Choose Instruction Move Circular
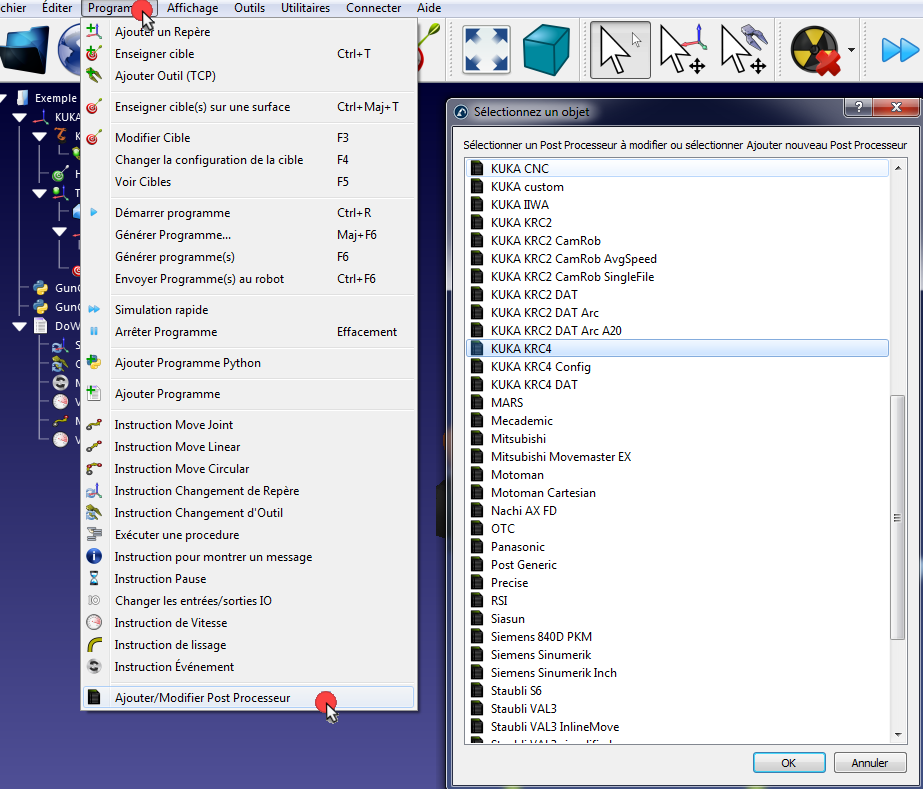The width and height of the screenshot is (923, 789). (248, 469)
